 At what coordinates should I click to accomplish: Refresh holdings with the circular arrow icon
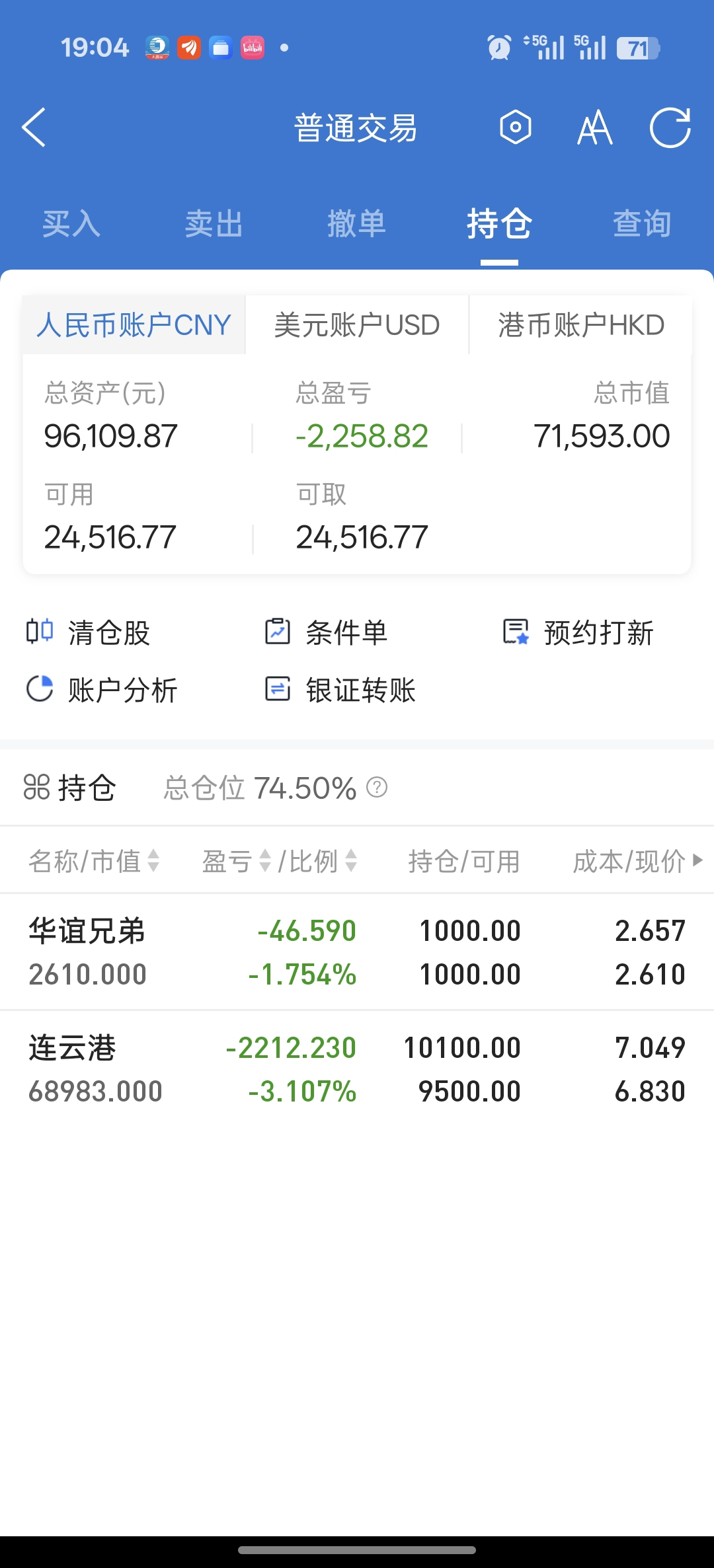[x=670, y=127]
